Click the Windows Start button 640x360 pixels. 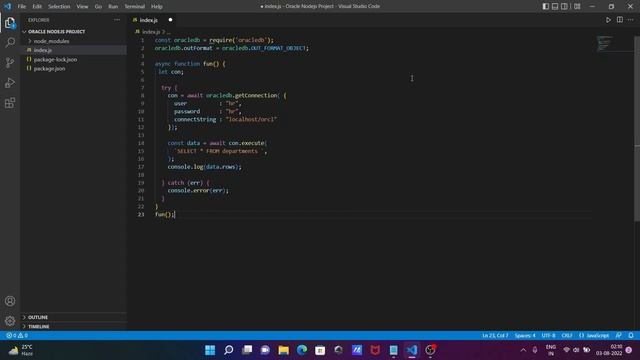click(210, 350)
